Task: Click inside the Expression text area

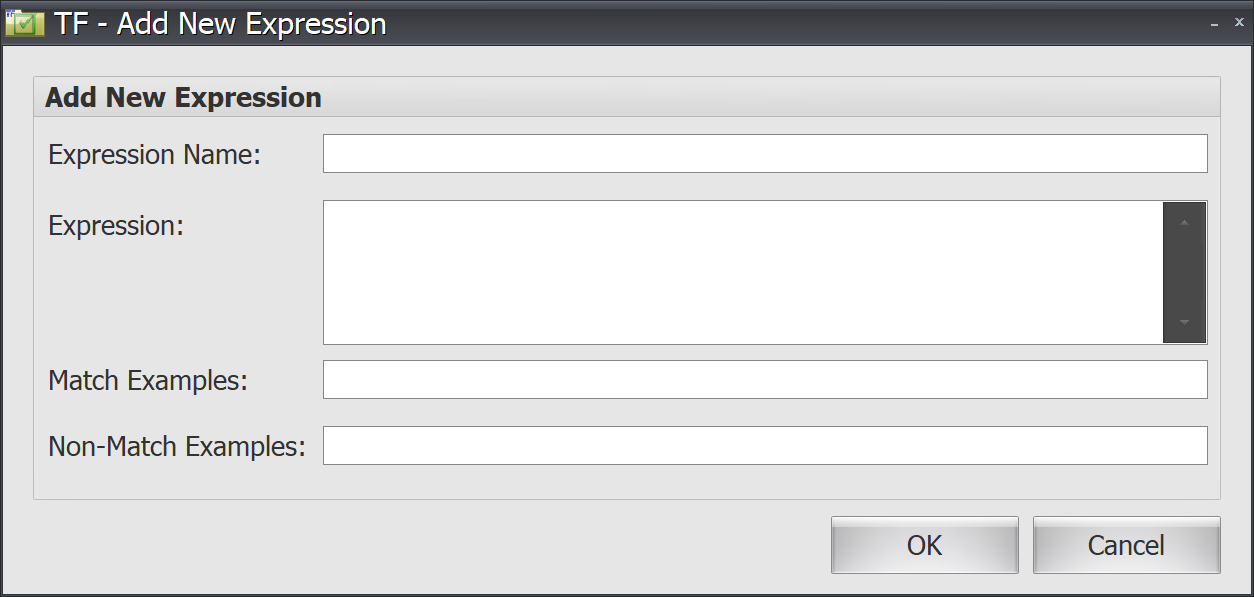Action: pyautogui.click(x=740, y=270)
